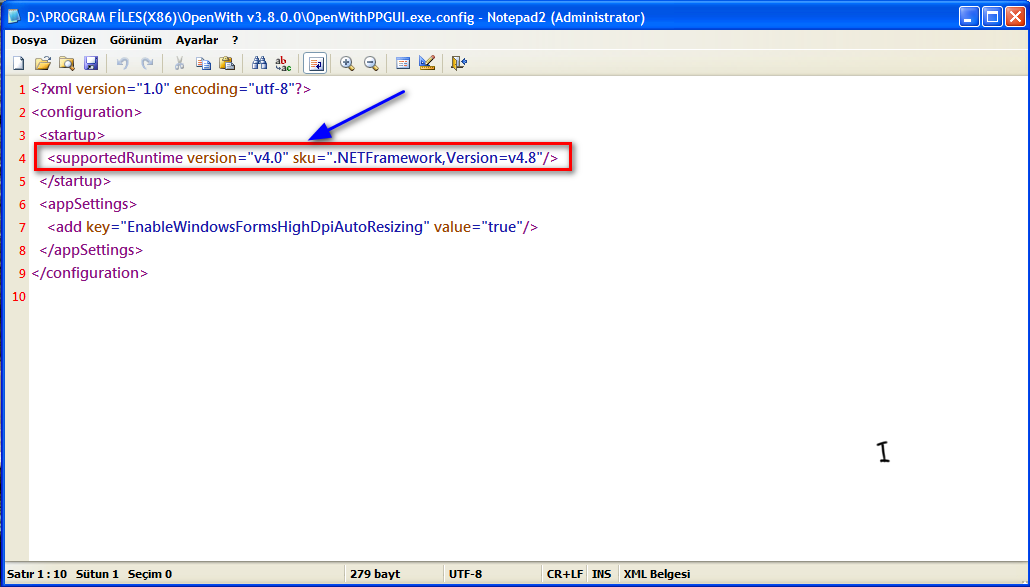Minimize the Notepad2 window
This screenshot has width=1030, height=587.
click(x=969, y=16)
